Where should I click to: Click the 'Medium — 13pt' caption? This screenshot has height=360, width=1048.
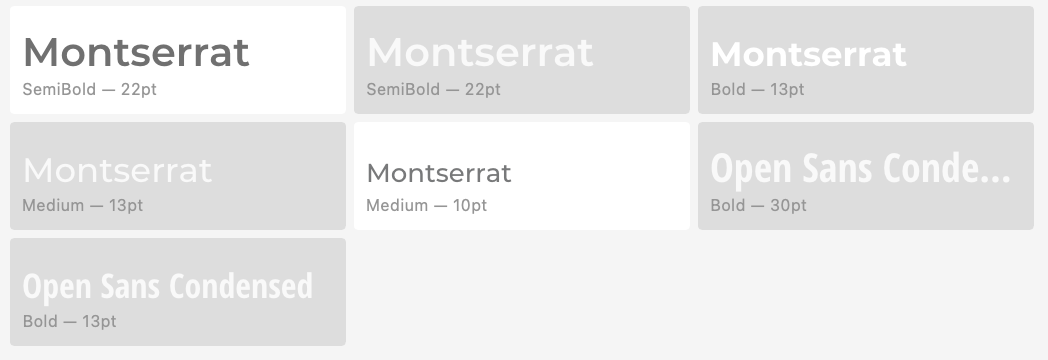[83, 206]
